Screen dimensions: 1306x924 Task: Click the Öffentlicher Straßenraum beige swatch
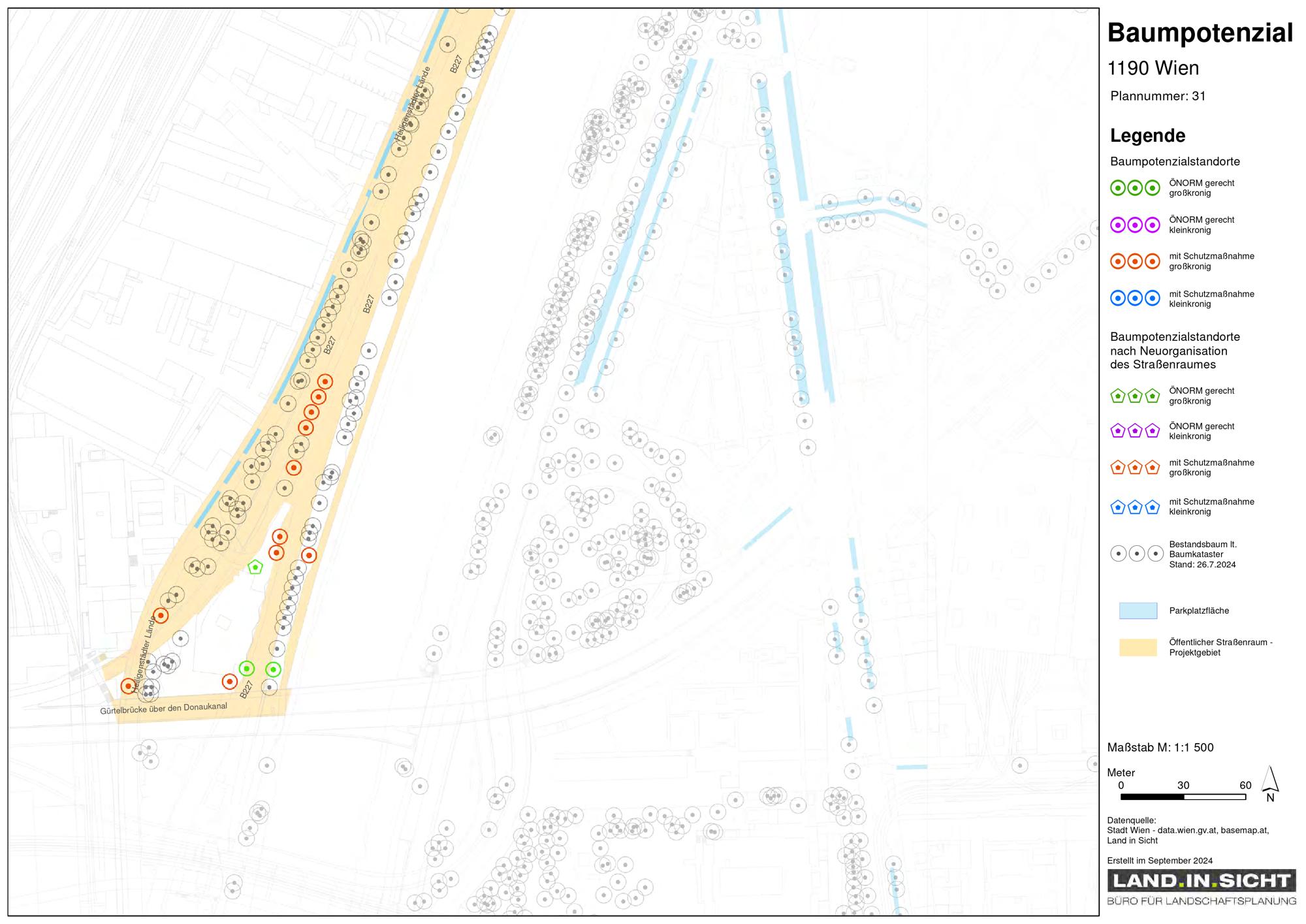click(1138, 647)
